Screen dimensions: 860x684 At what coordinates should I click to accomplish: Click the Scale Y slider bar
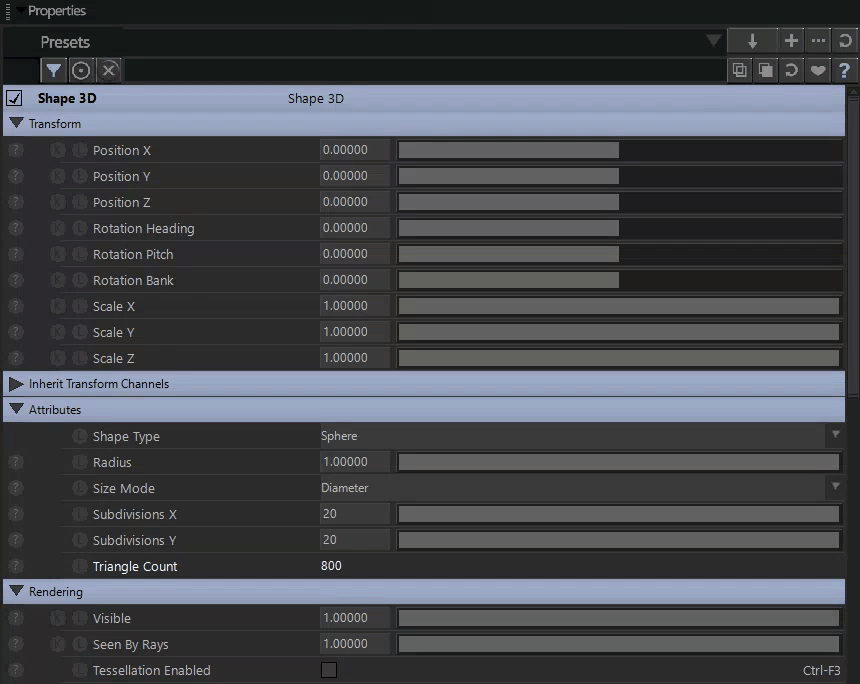(x=619, y=332)
